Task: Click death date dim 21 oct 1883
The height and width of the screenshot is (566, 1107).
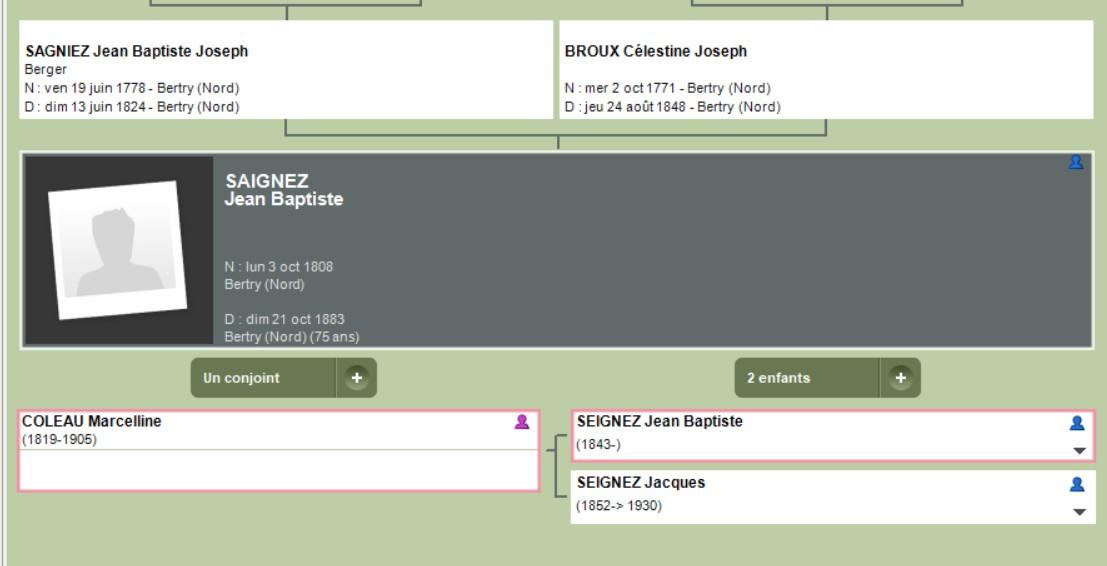Action: [x=285, y=319]
